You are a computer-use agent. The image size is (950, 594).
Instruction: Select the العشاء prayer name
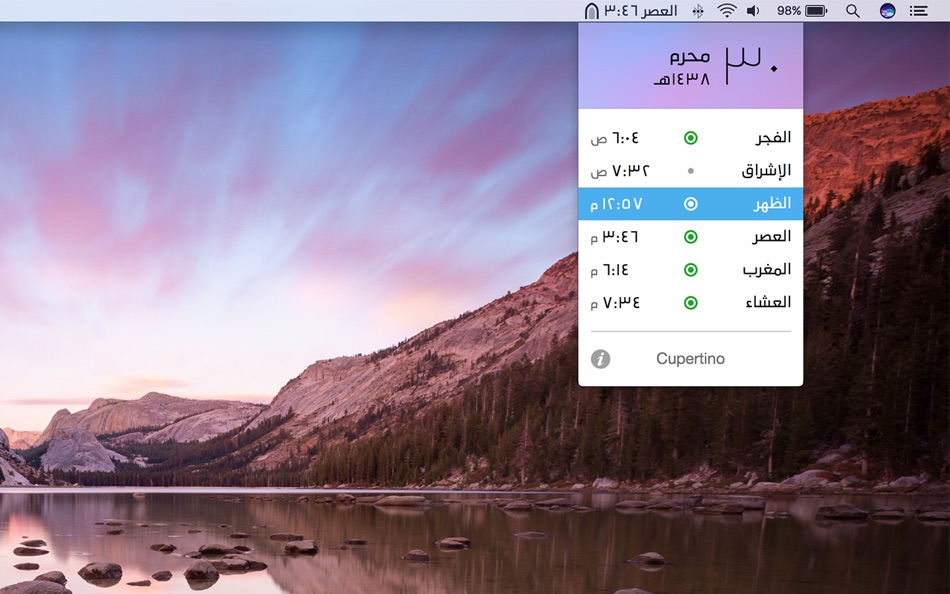point(768,302)
